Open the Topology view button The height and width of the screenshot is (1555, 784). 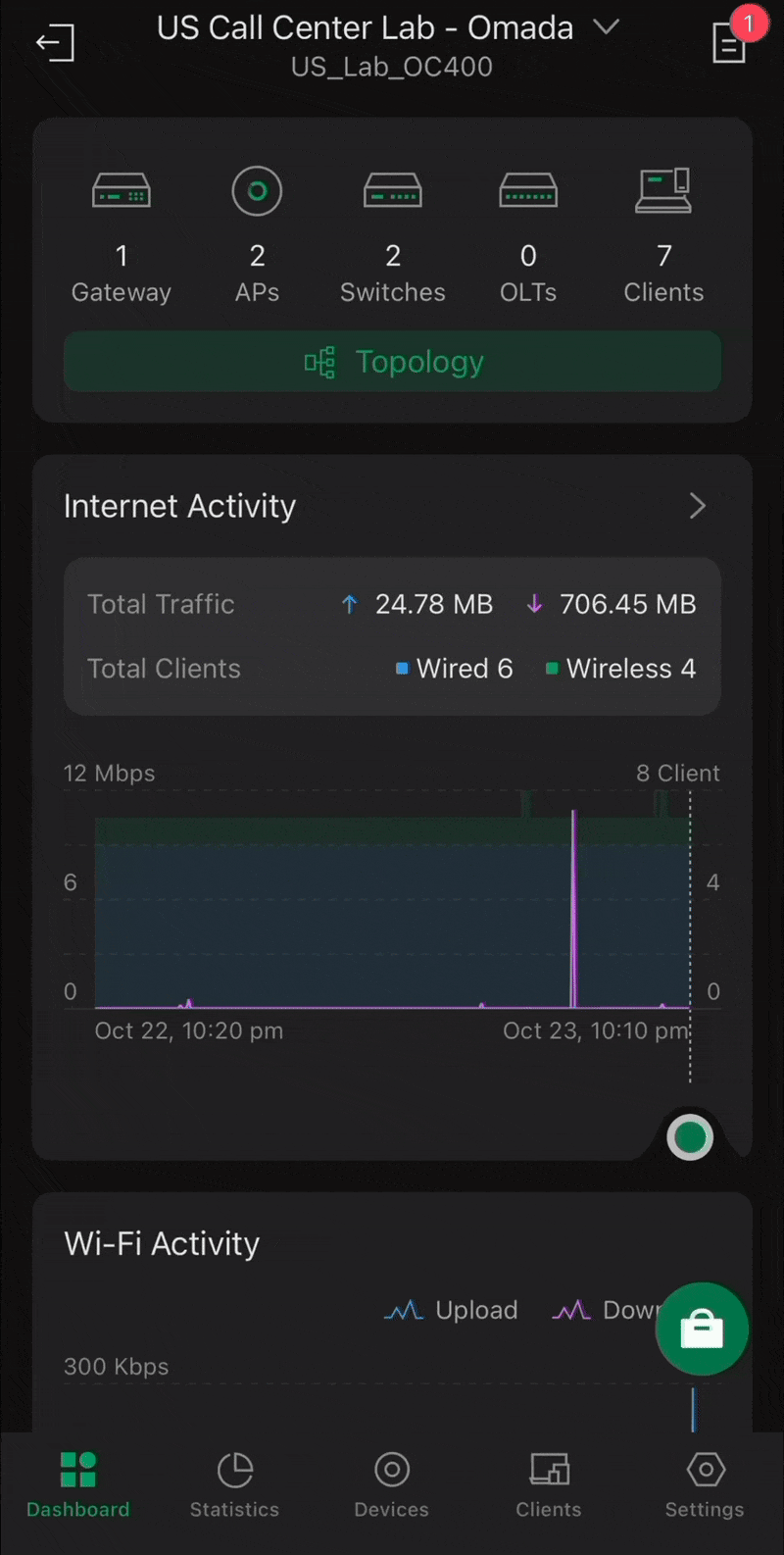click(392, 362)
